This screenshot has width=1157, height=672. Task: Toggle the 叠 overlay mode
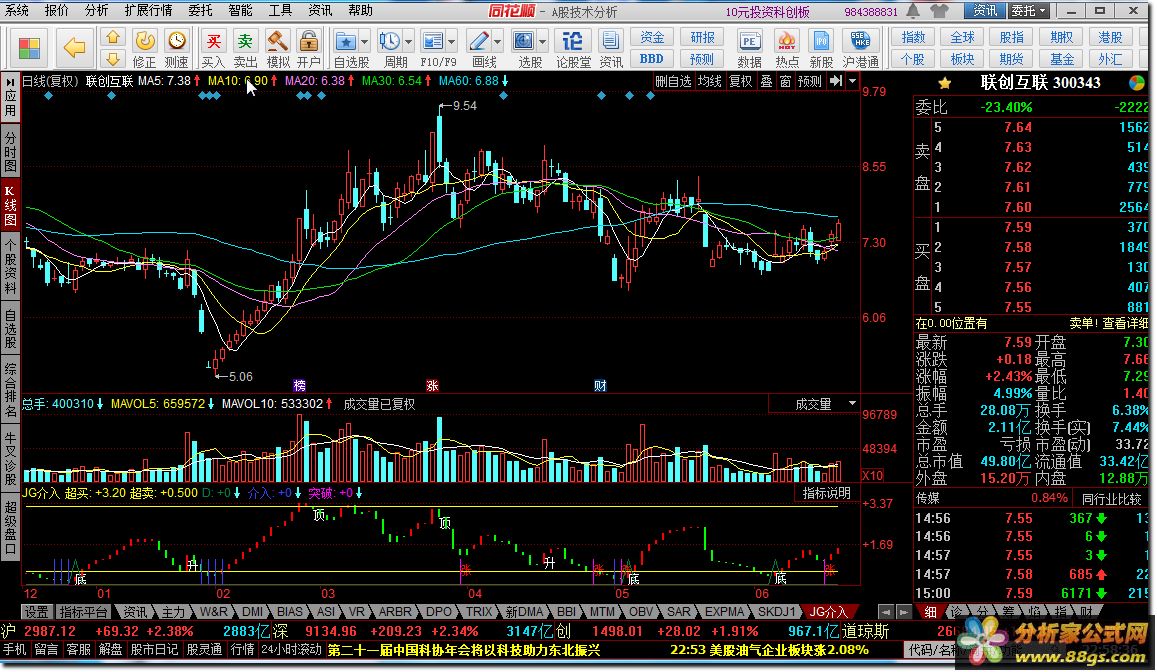tap(767, 81)
